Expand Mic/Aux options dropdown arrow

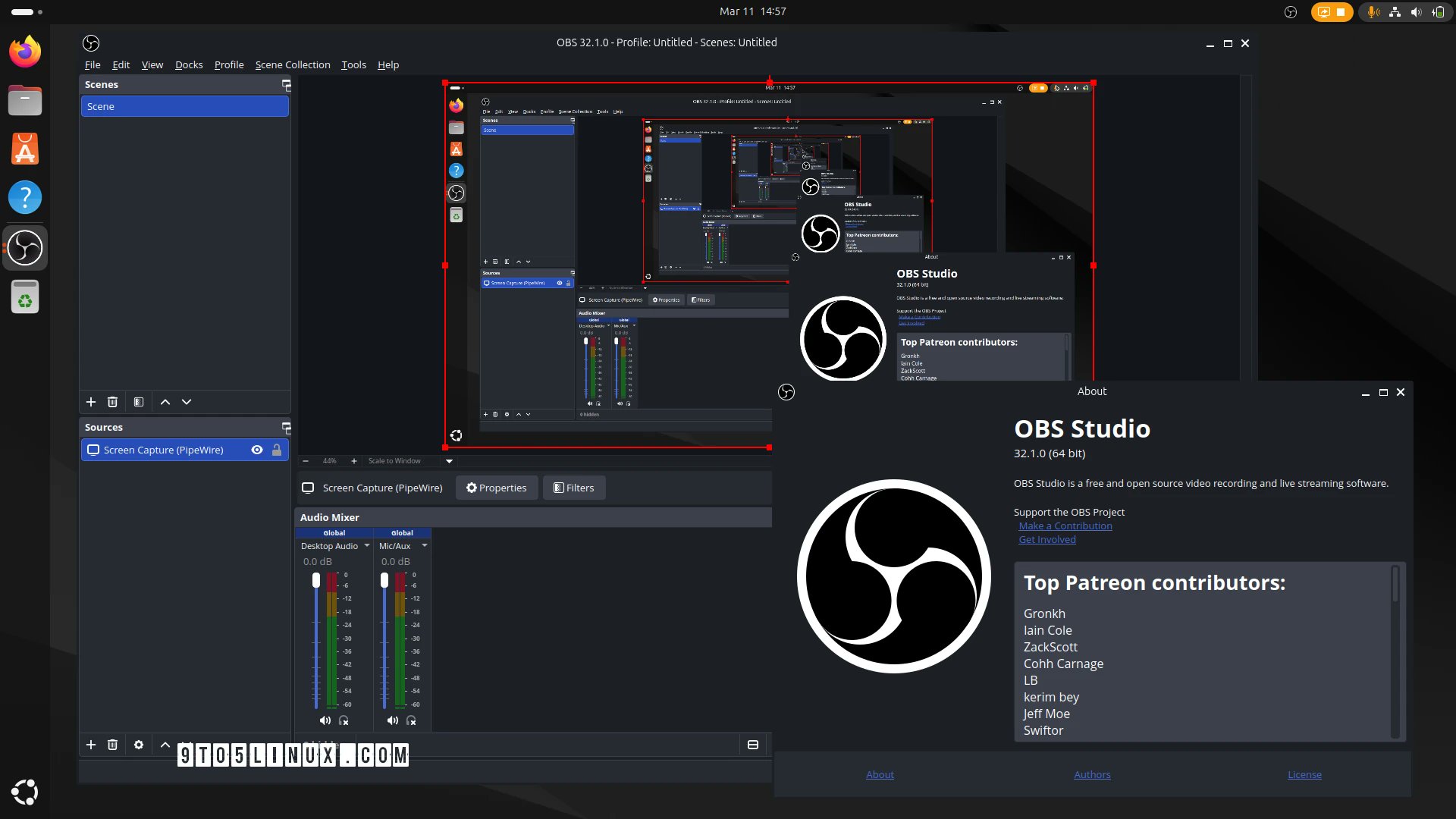tap(425, 545)
